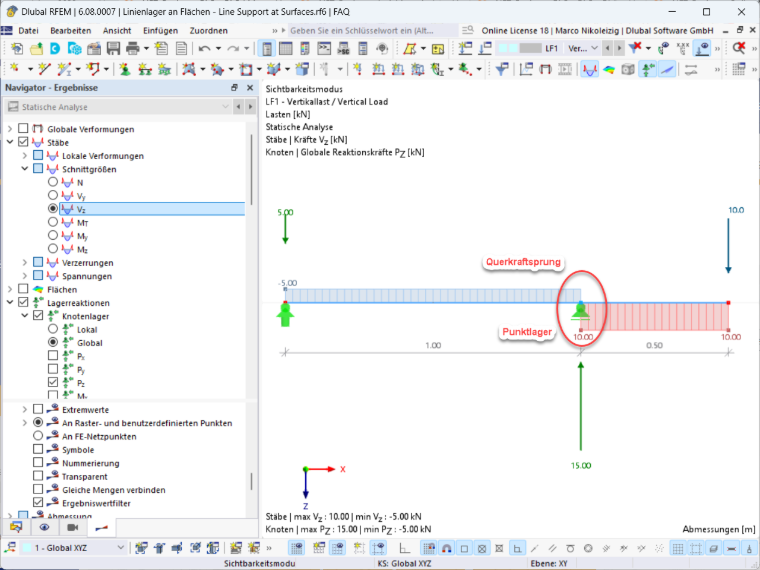Collapse the Schnittgrößen tree node
This screenshot has width=760, height=570.
(x=25, y=169)
